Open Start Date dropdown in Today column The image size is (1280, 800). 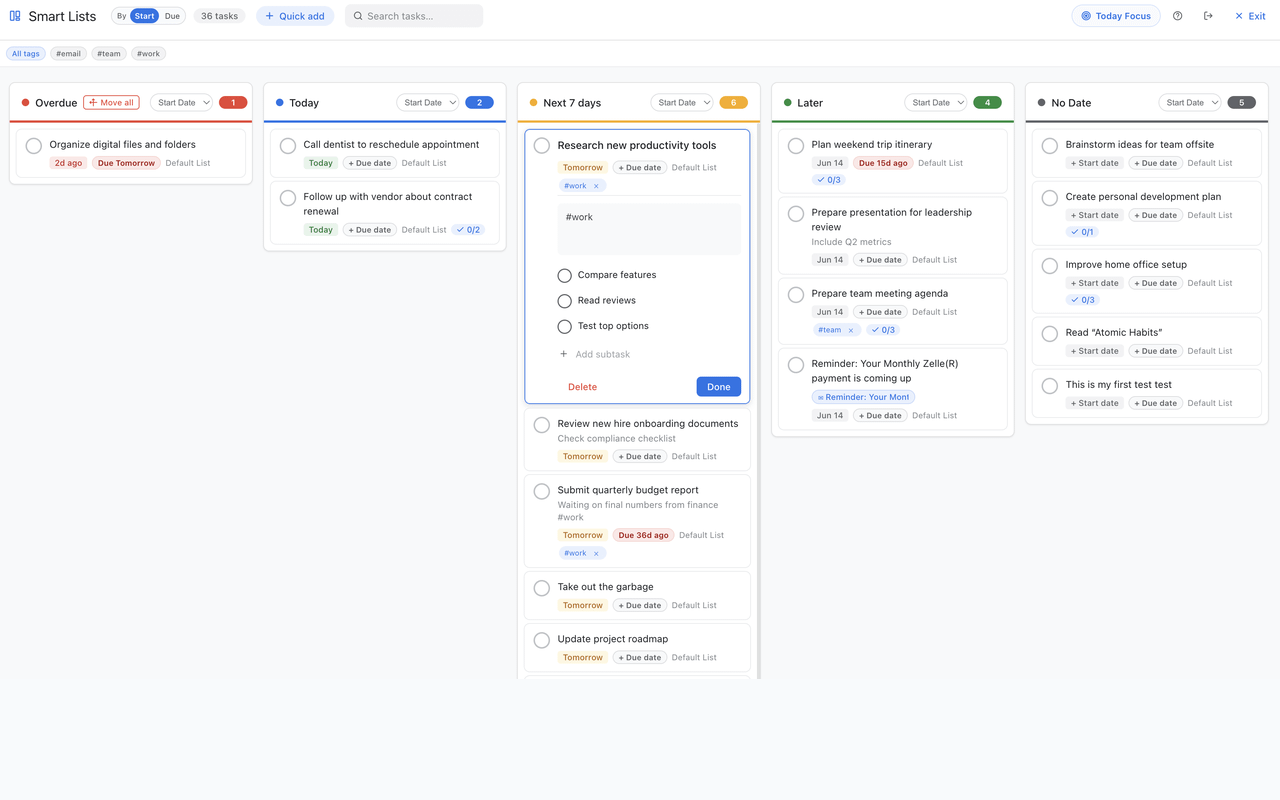pyautogui.click(x=428, y=102)
